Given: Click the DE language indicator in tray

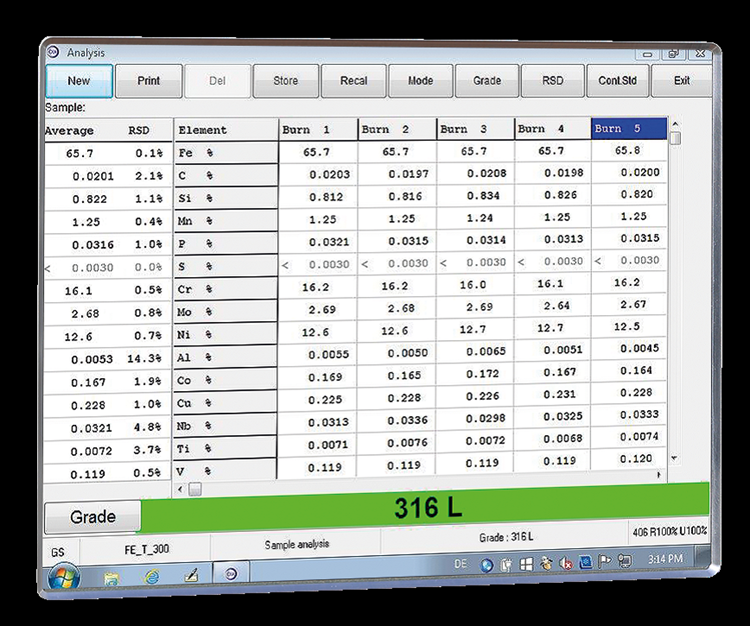Looking at the screenshot, I should (x=460, y=565).
